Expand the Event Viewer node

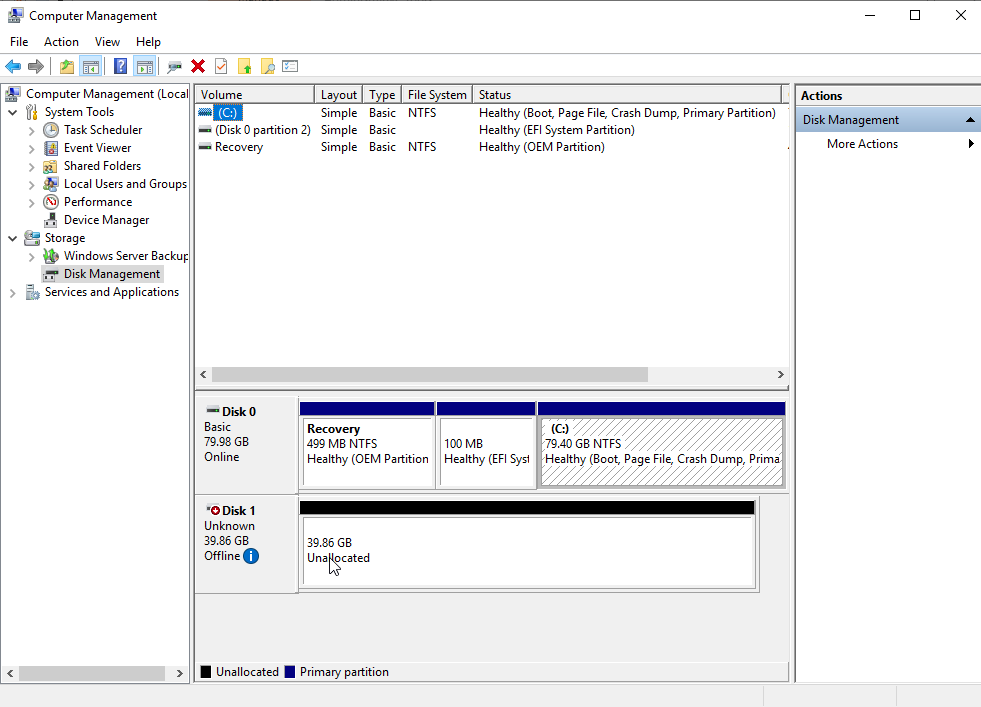[x=31, y=149]
